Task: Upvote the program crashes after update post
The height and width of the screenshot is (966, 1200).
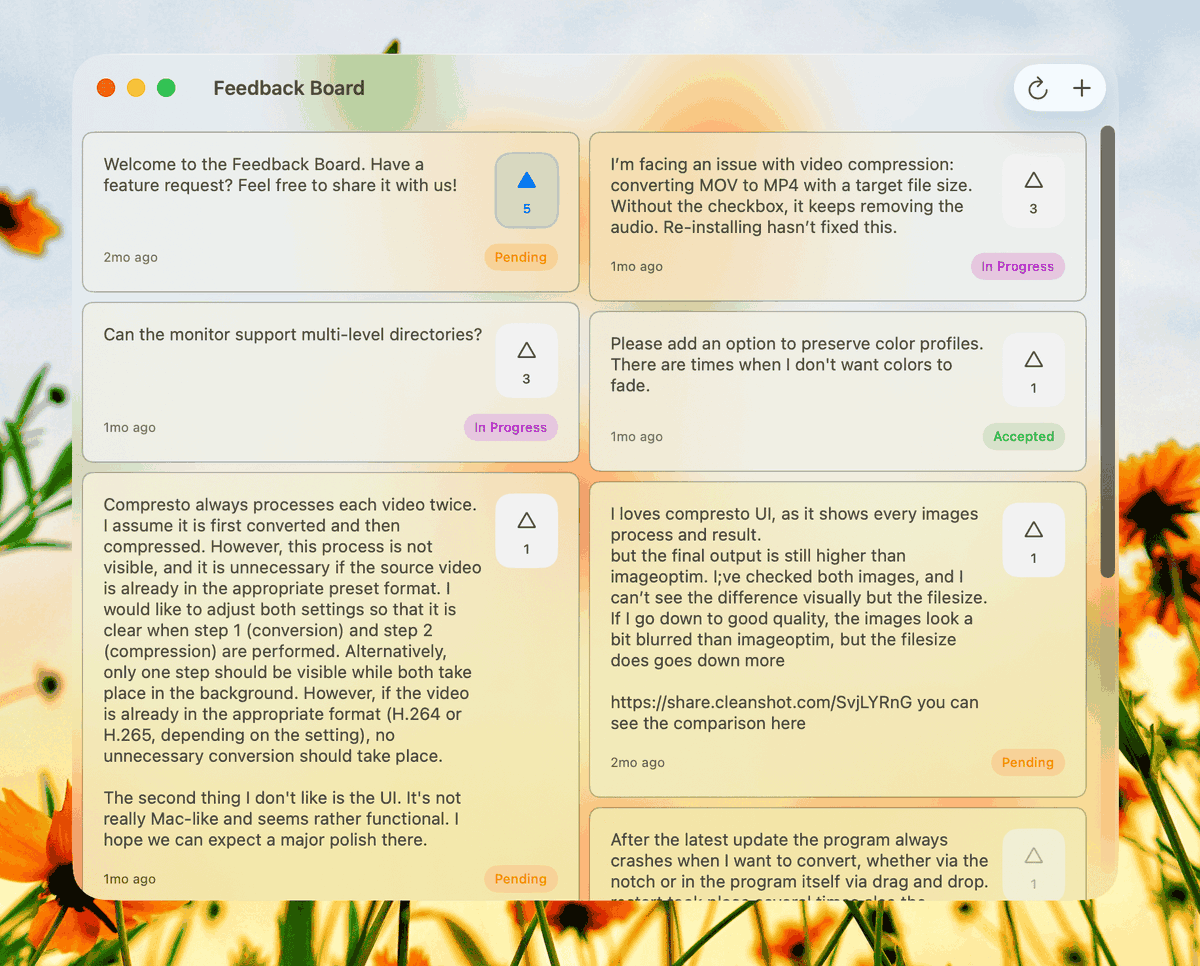Action: 1033,865
